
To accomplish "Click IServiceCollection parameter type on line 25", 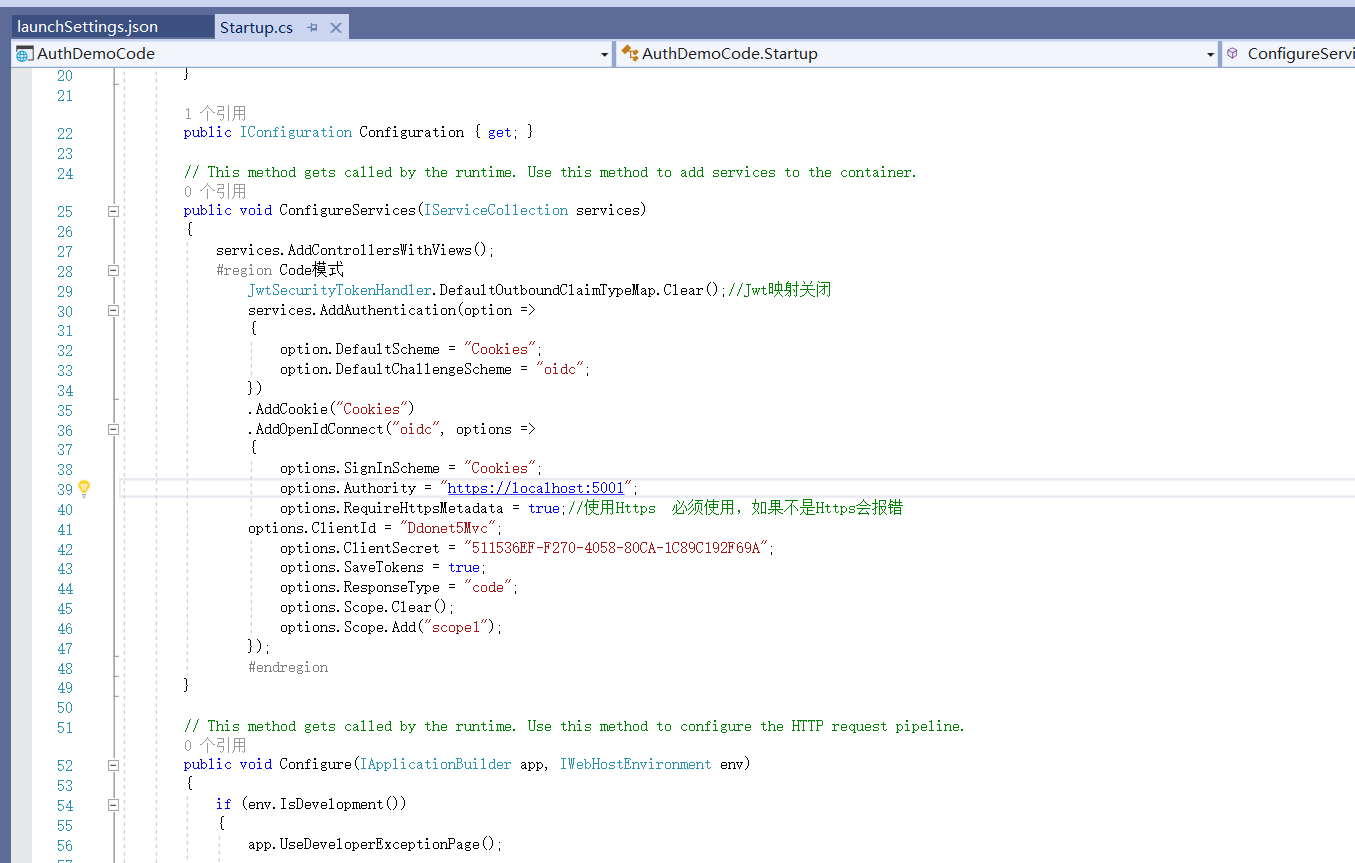I will point(496,210).
